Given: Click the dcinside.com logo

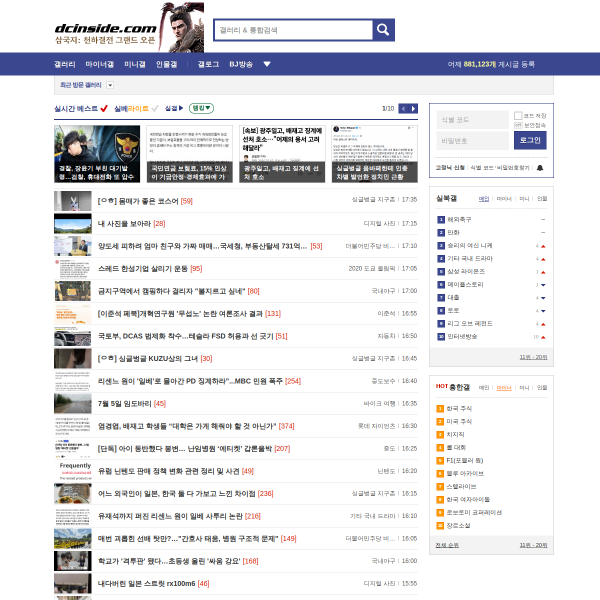Looking at the screenshot, I should pos(106,28).
